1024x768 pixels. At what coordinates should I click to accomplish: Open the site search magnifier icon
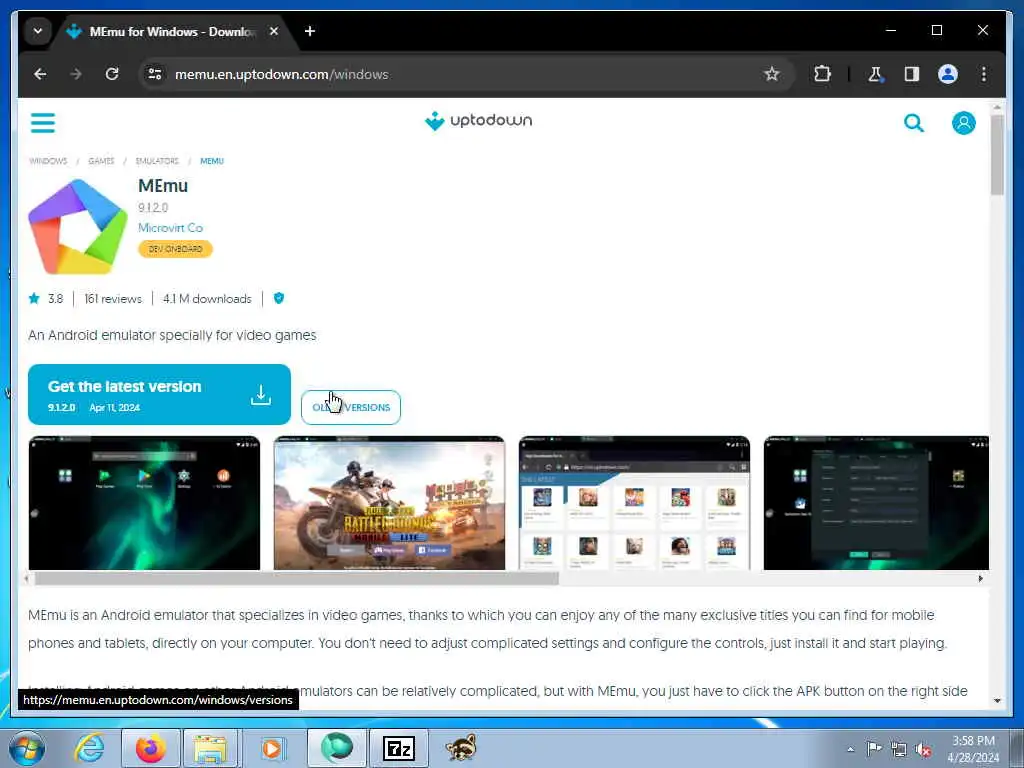click(914, 123)
